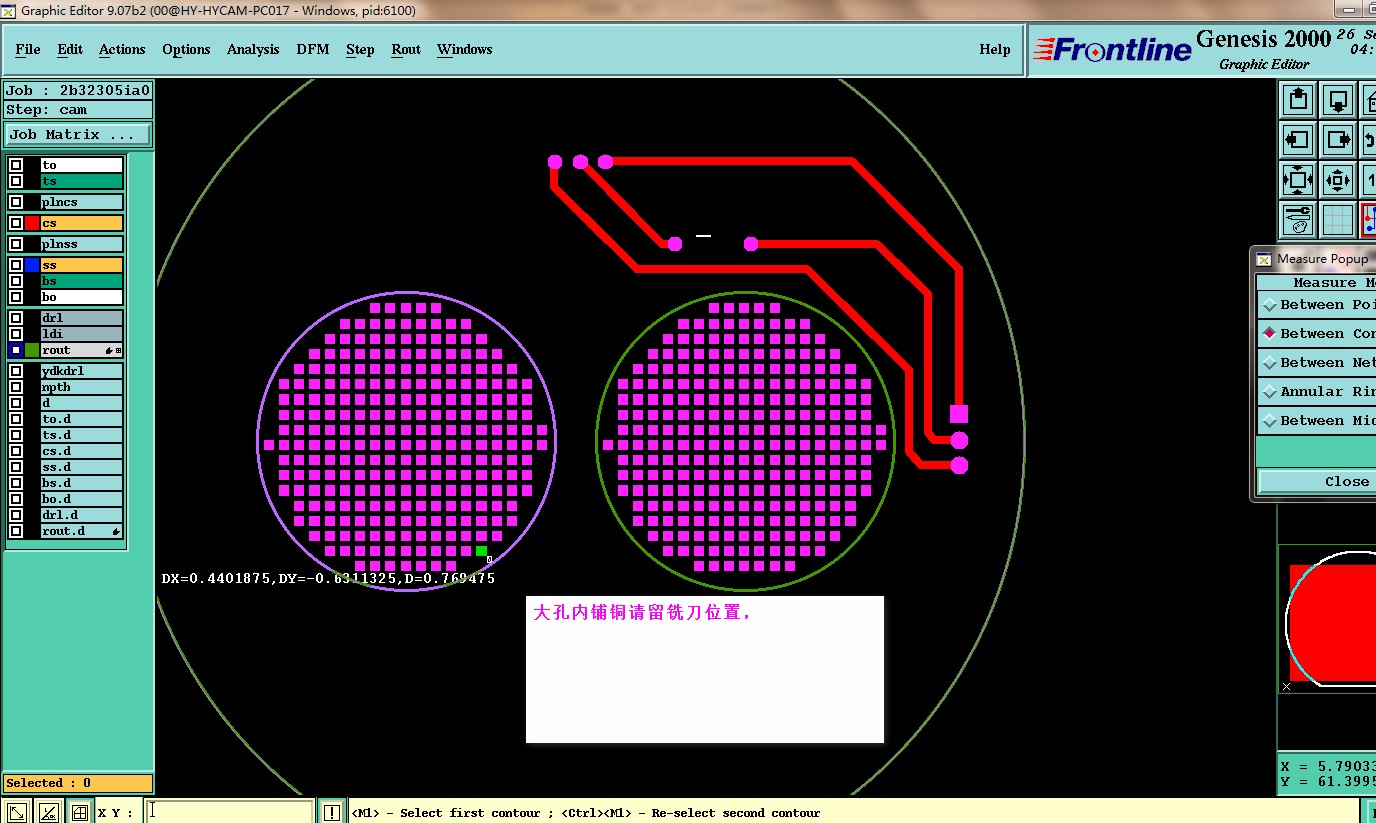Select the Between Points measure option

point(1316,305)
